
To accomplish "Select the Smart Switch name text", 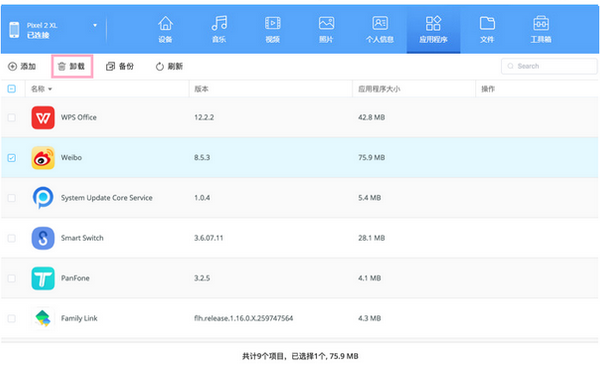I will [82, 238].
